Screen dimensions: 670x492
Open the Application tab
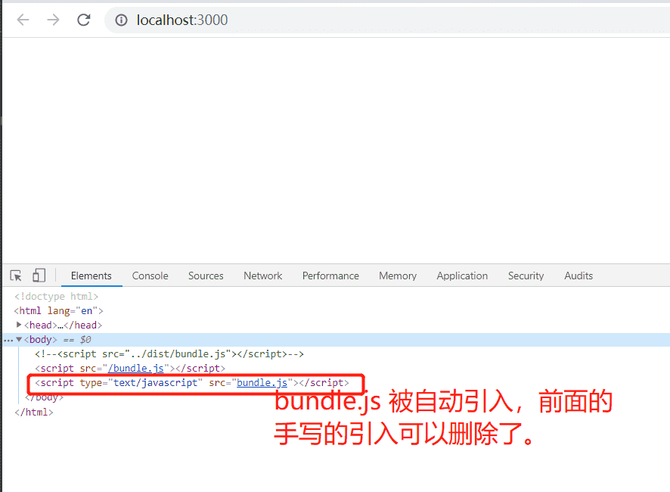pyautogui.click(x=462, y=276)
